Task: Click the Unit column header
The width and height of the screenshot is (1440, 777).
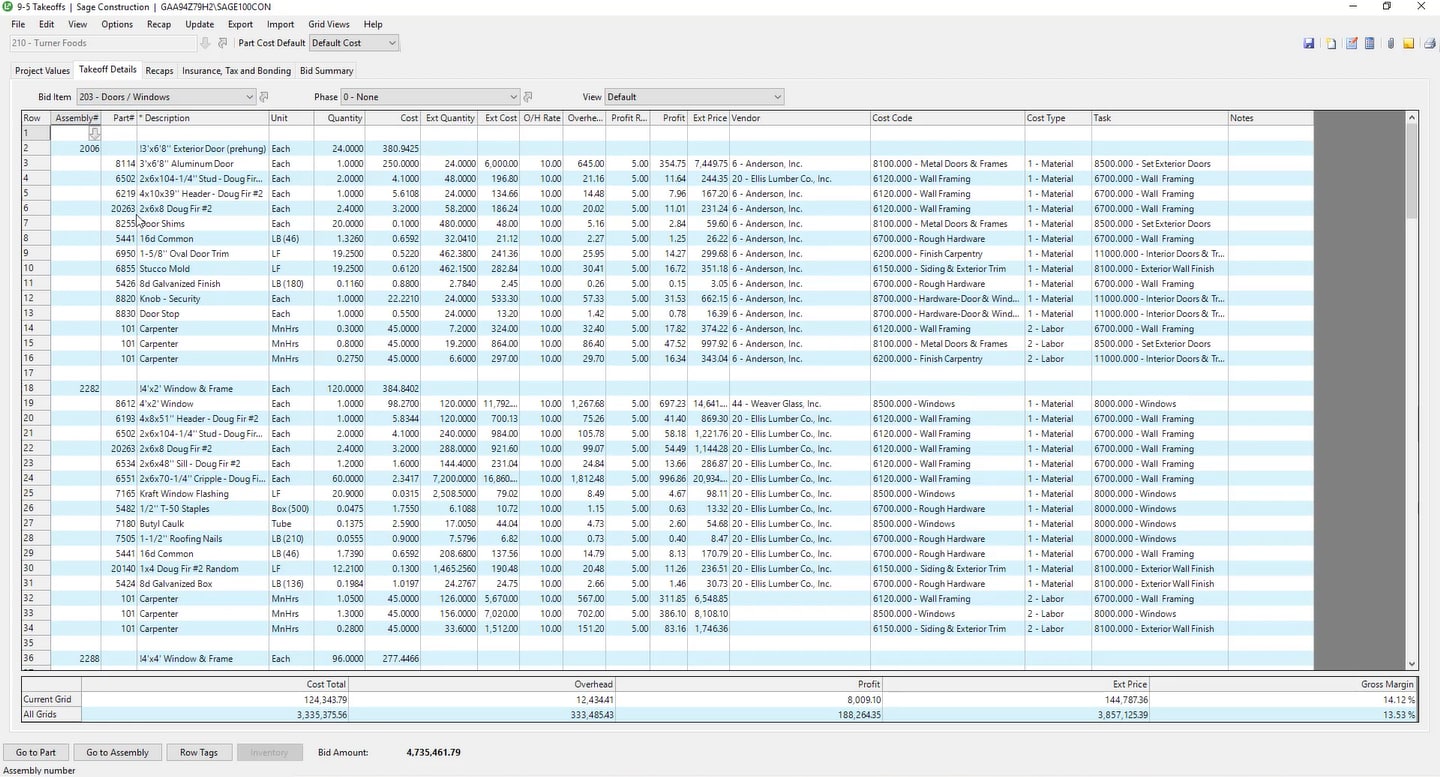Action: tap(291, 118)
